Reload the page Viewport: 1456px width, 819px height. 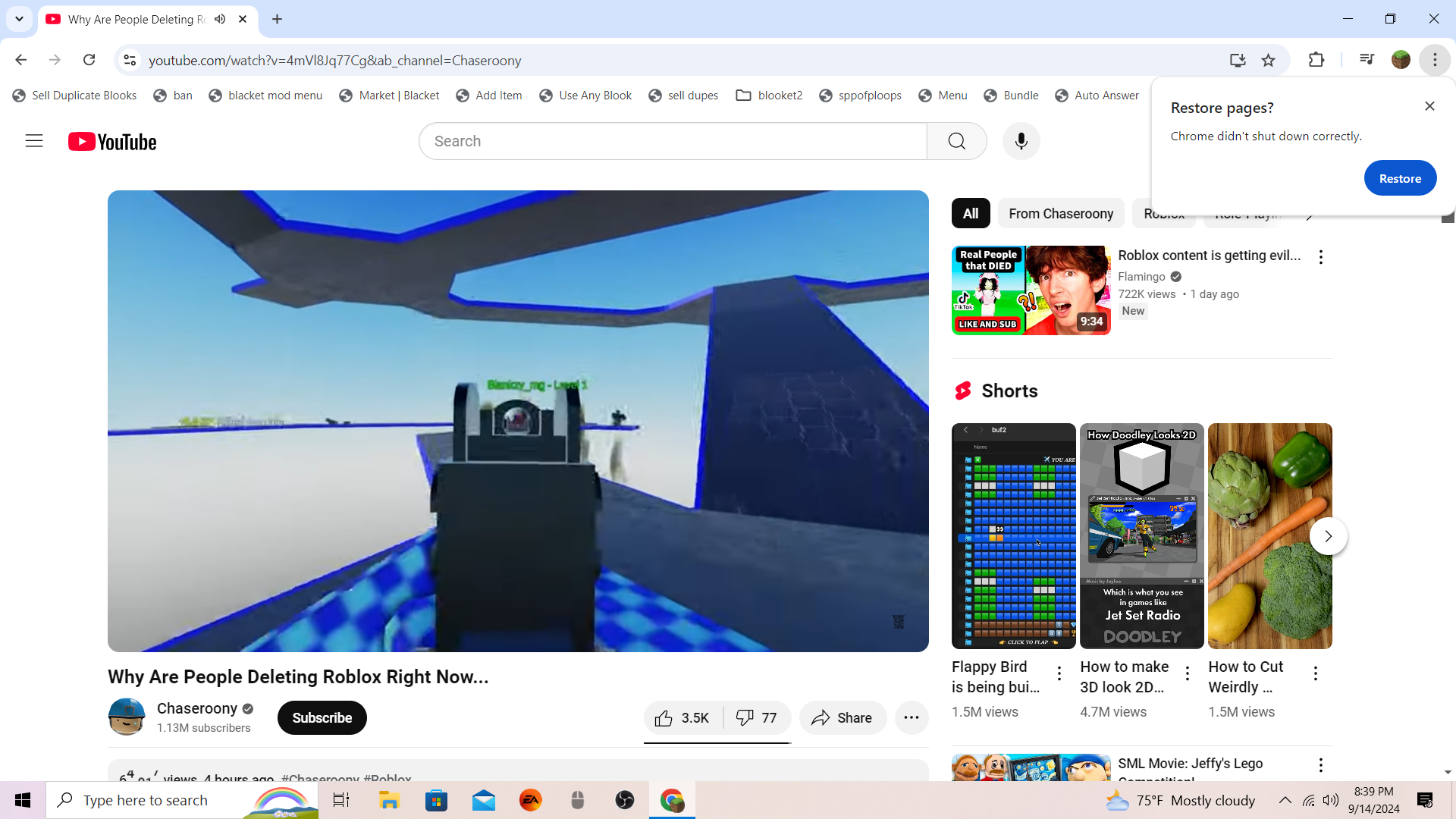(89, 60)
